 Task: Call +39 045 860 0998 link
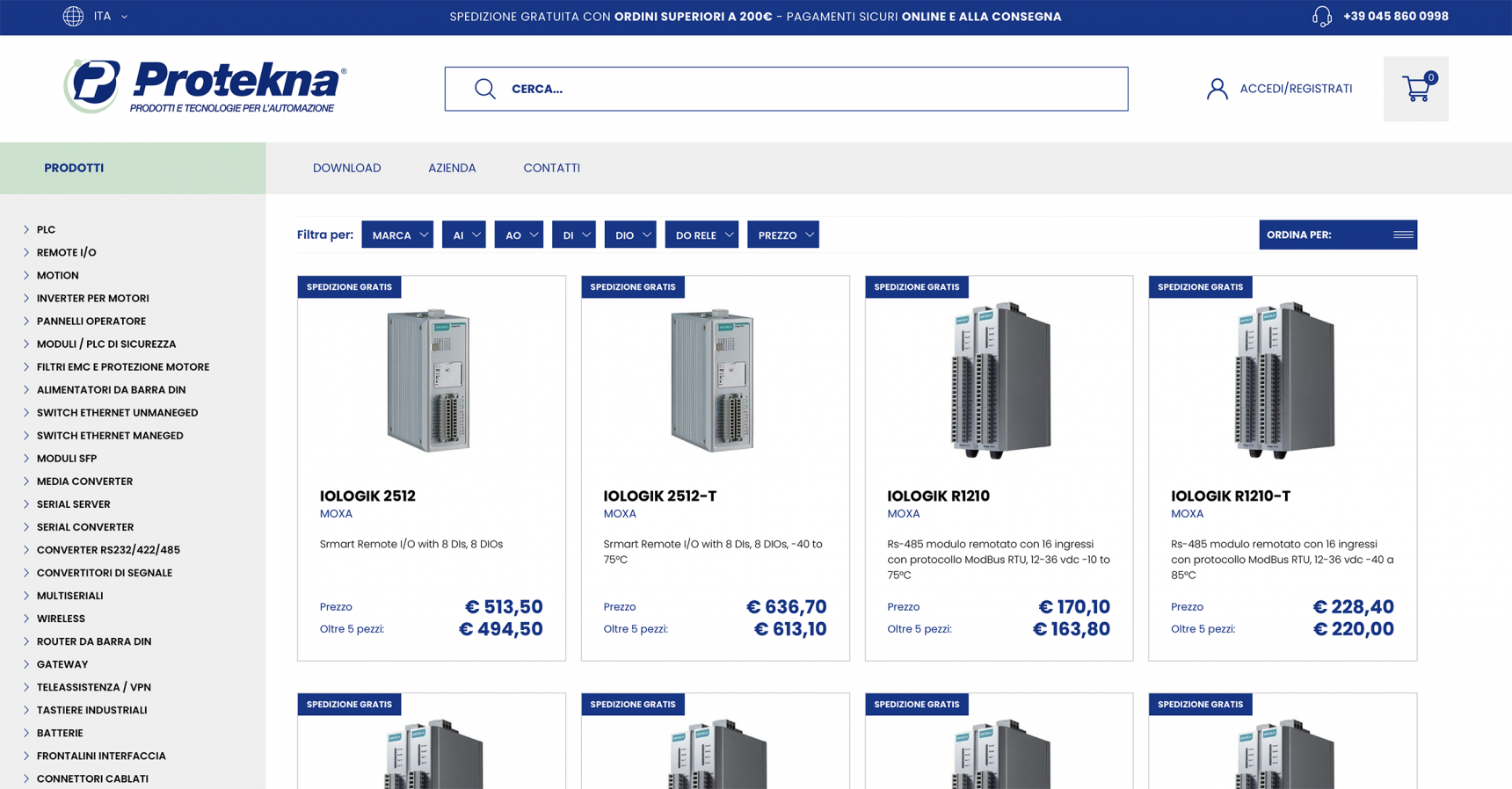click(1395, 16)
